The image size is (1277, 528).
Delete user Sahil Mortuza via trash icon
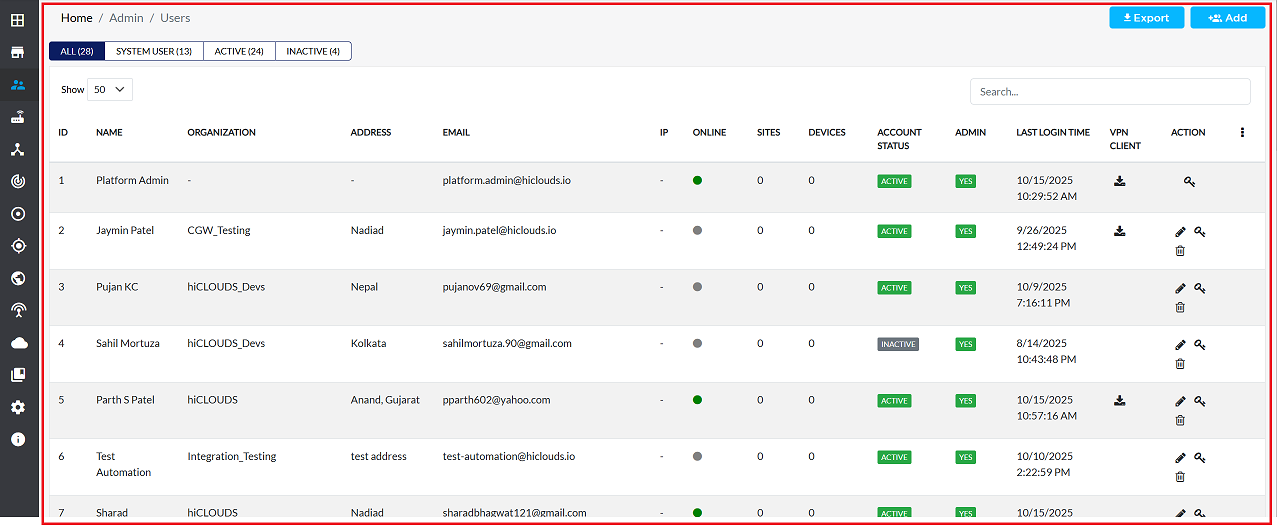pyautogui.click(x=1180, y=364)
